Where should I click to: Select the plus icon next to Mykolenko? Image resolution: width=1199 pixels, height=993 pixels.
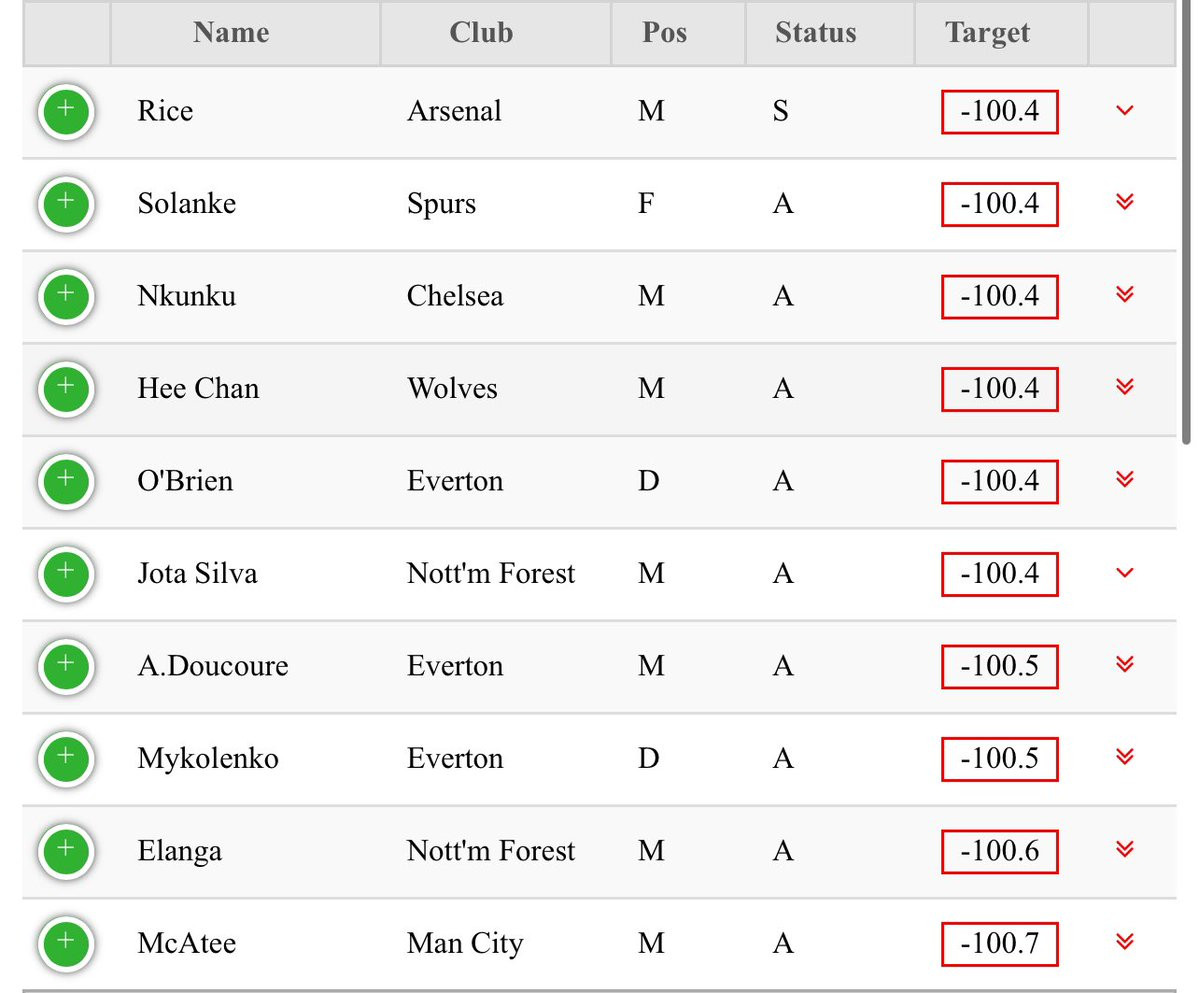click(66, 759)
